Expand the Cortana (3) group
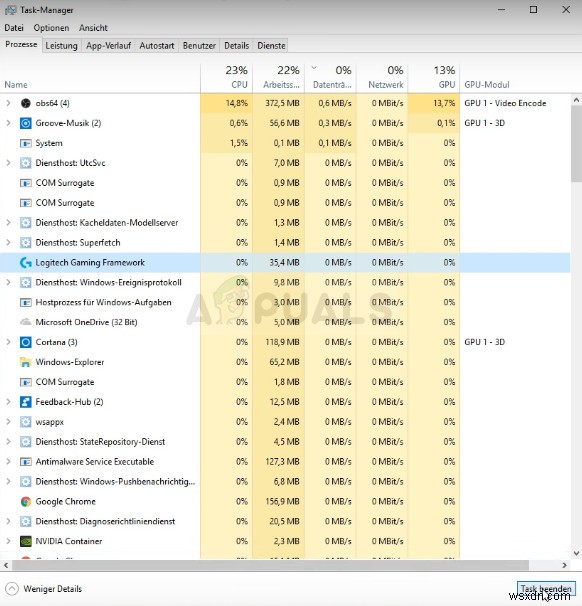 click(8, 342)
